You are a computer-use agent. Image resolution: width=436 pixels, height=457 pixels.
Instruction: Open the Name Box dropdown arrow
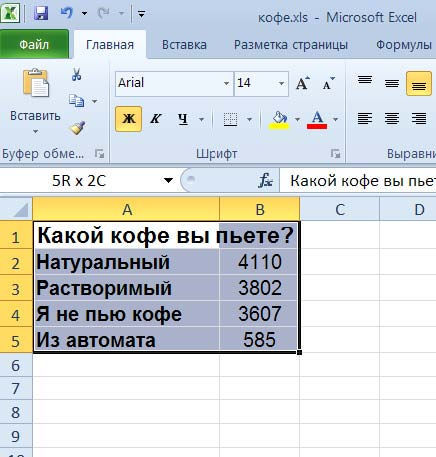(x=168, y=181)
